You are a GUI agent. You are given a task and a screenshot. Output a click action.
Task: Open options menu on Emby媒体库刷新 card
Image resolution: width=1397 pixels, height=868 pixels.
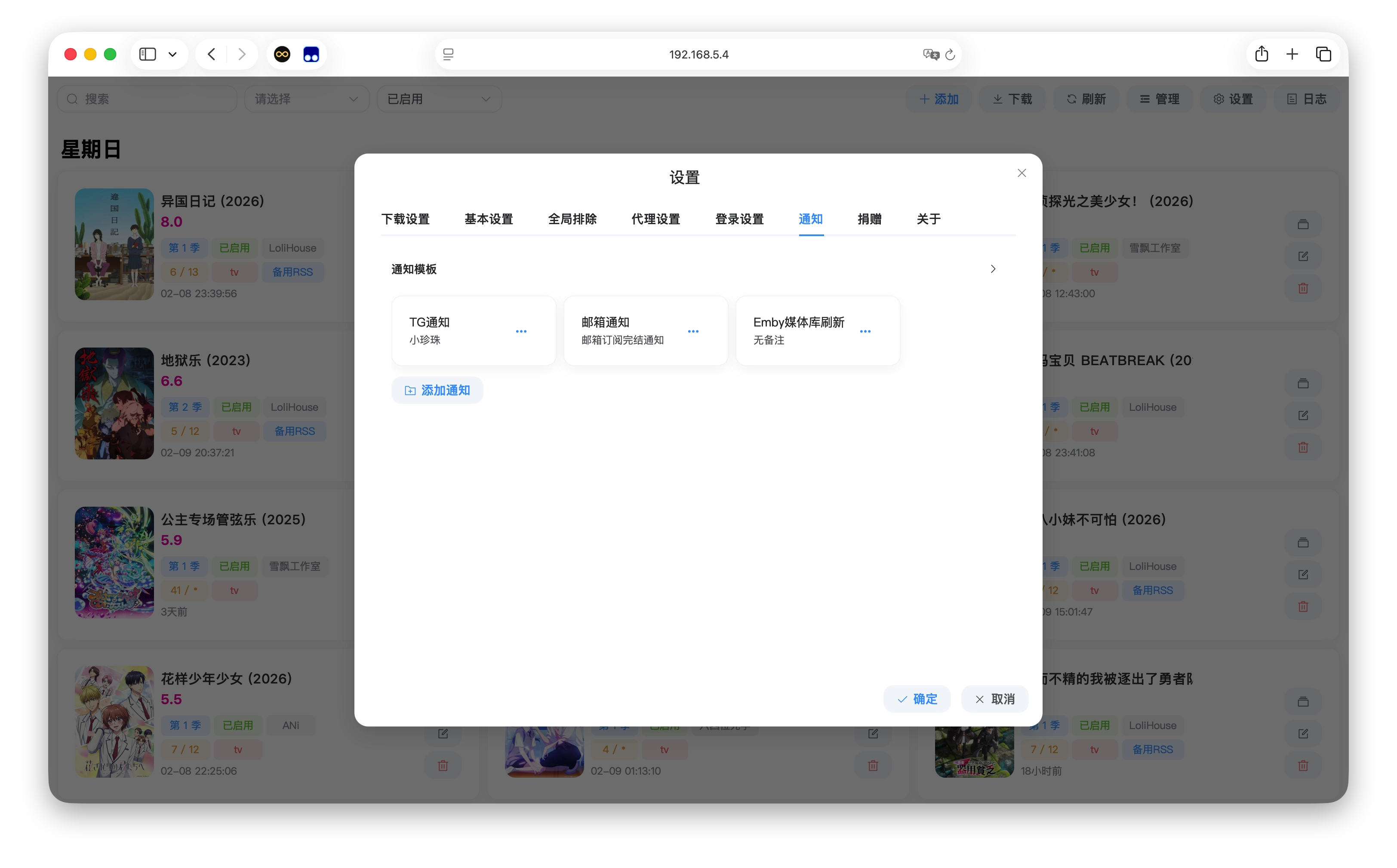point(865,331)
